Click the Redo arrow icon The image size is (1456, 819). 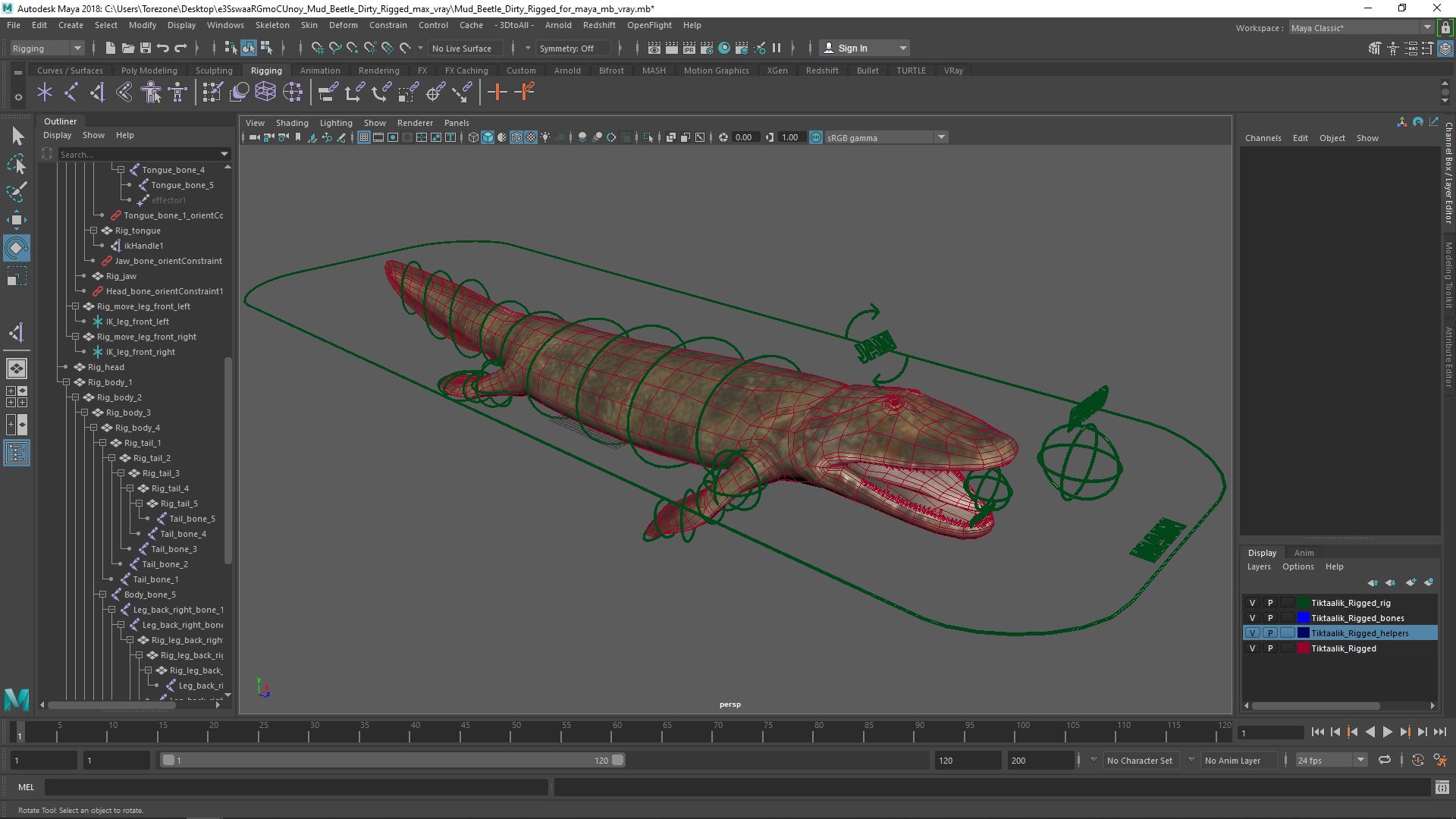(180, 48)
